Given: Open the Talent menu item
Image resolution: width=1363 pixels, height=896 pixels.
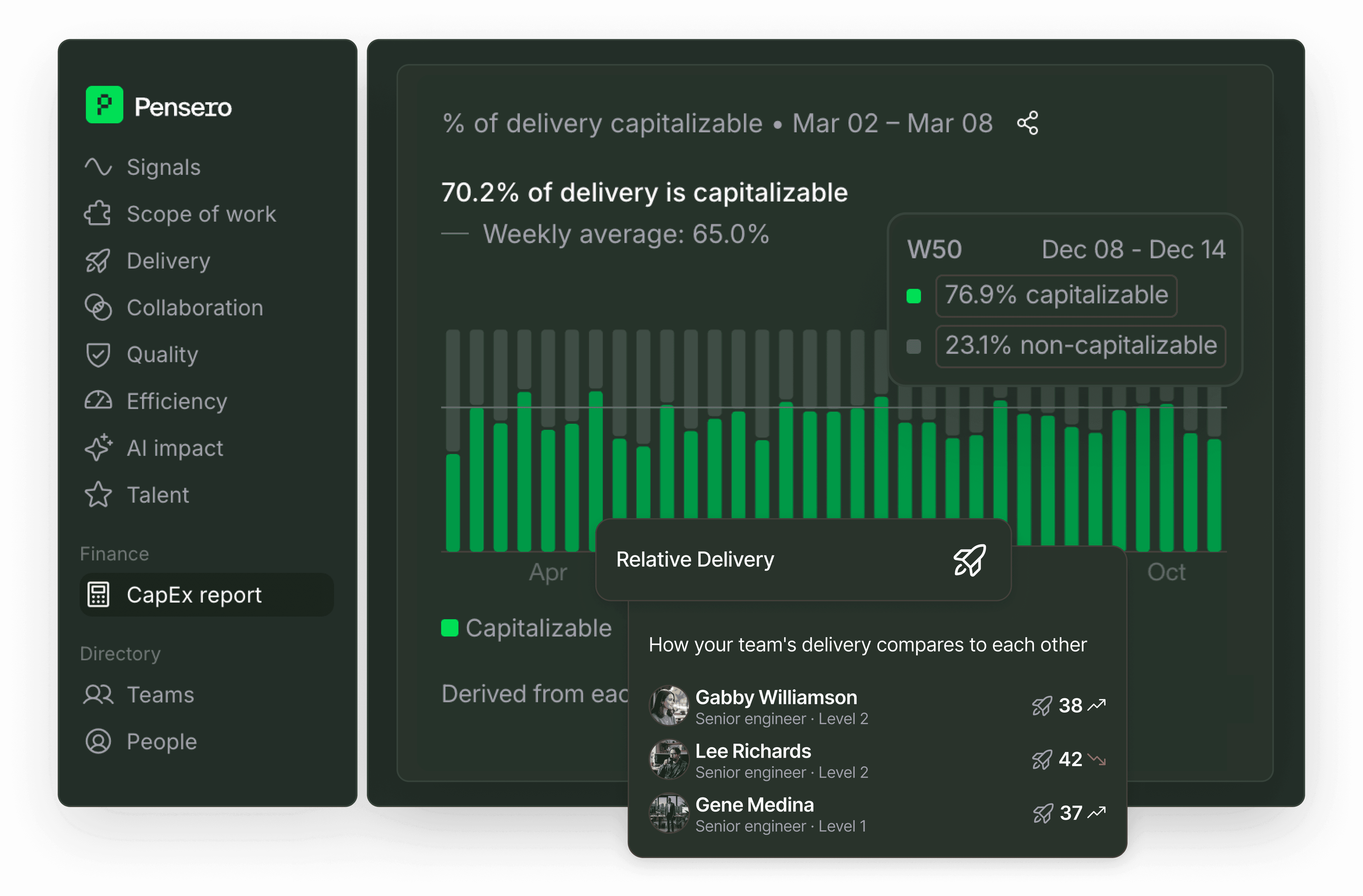Looking at the screenshot, I should click(x=157, y=495).
